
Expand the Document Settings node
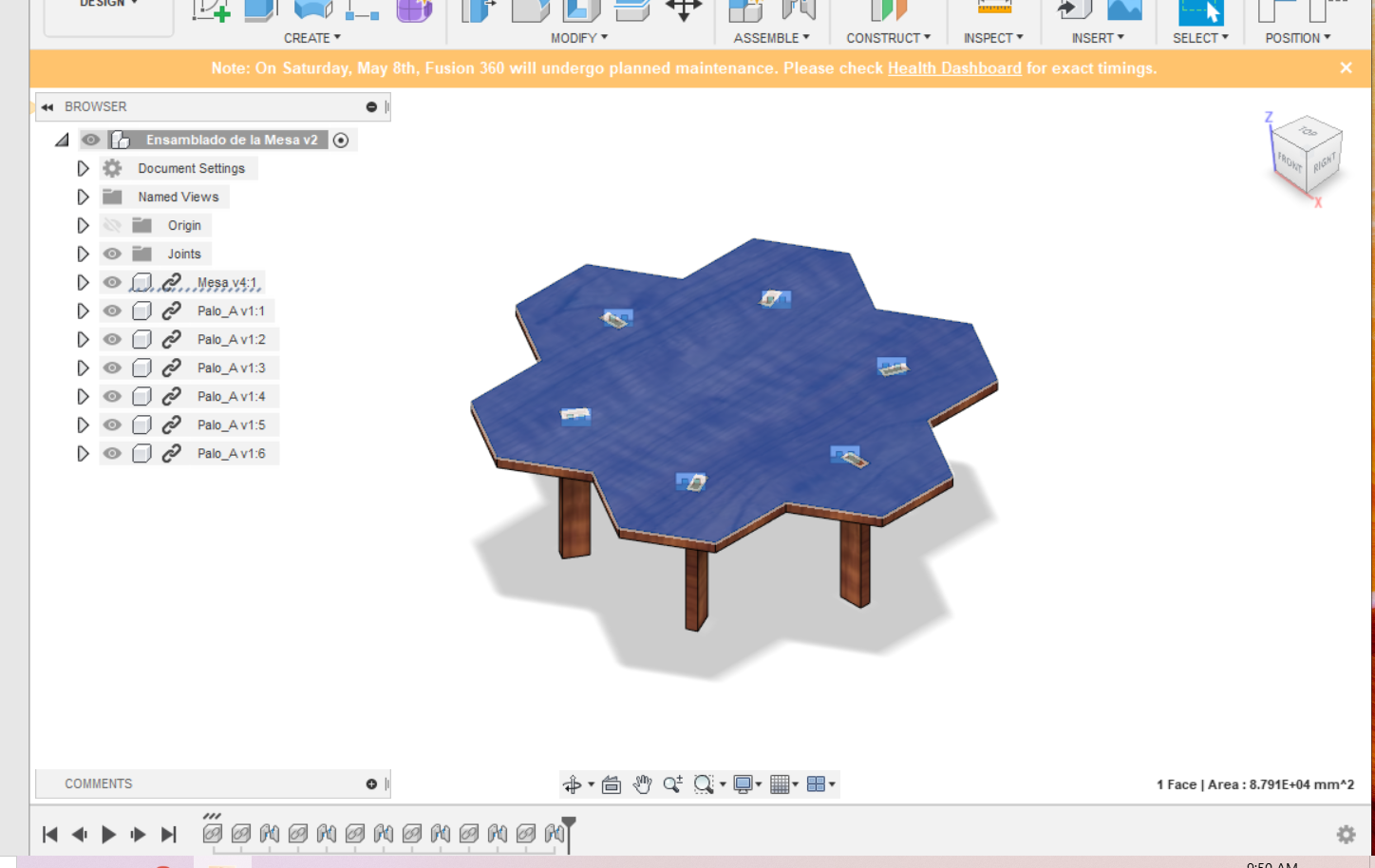(x=83, y=168)
